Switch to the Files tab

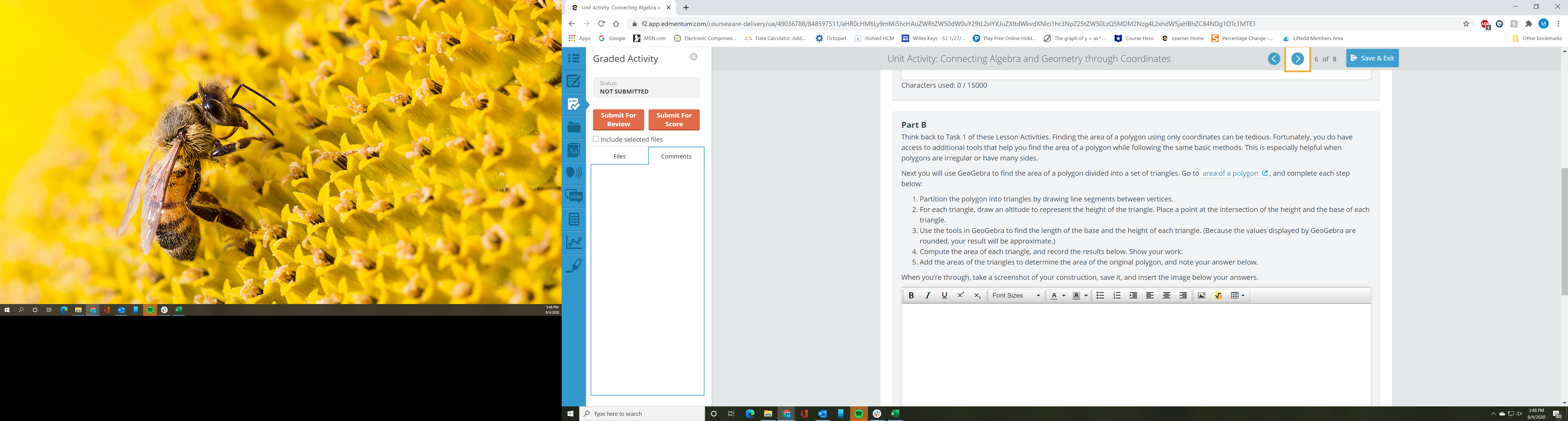coord(619,156)
